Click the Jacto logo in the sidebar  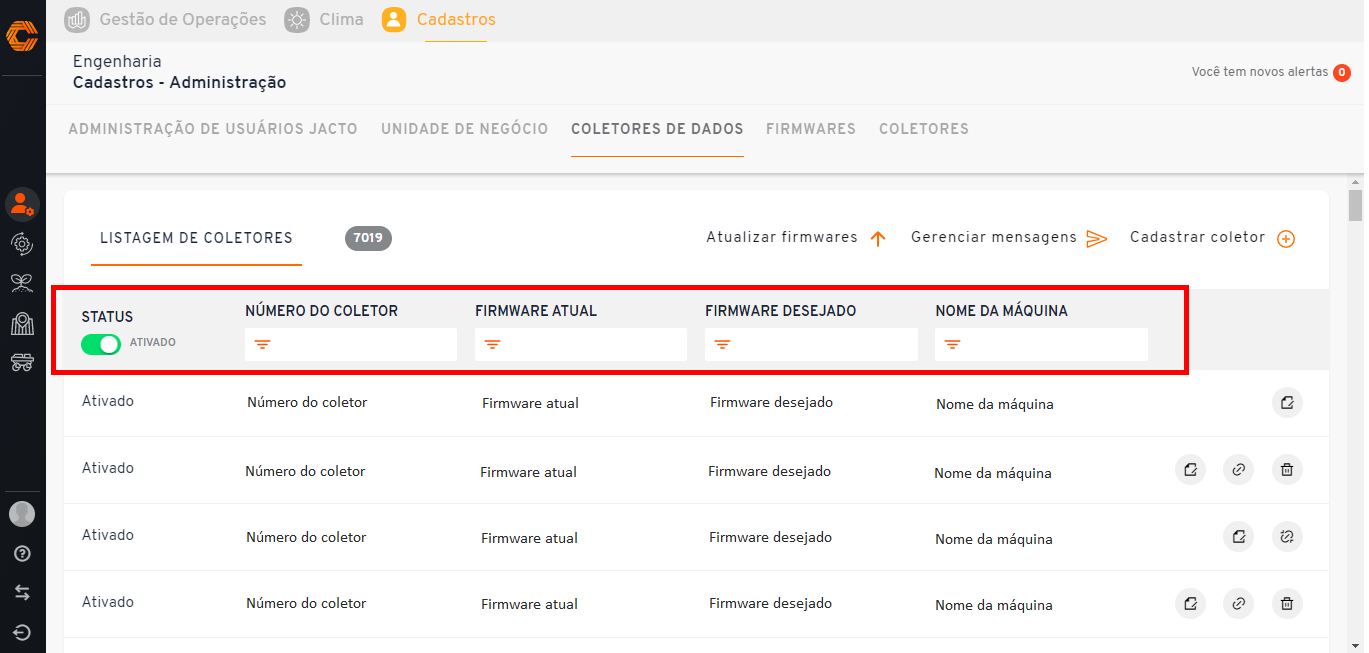coord(22,37)
